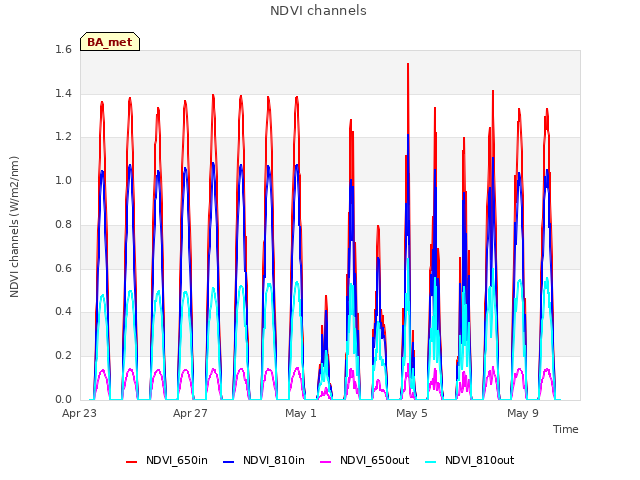Toggle the NDVI_810out legend entry

point(469,461)
